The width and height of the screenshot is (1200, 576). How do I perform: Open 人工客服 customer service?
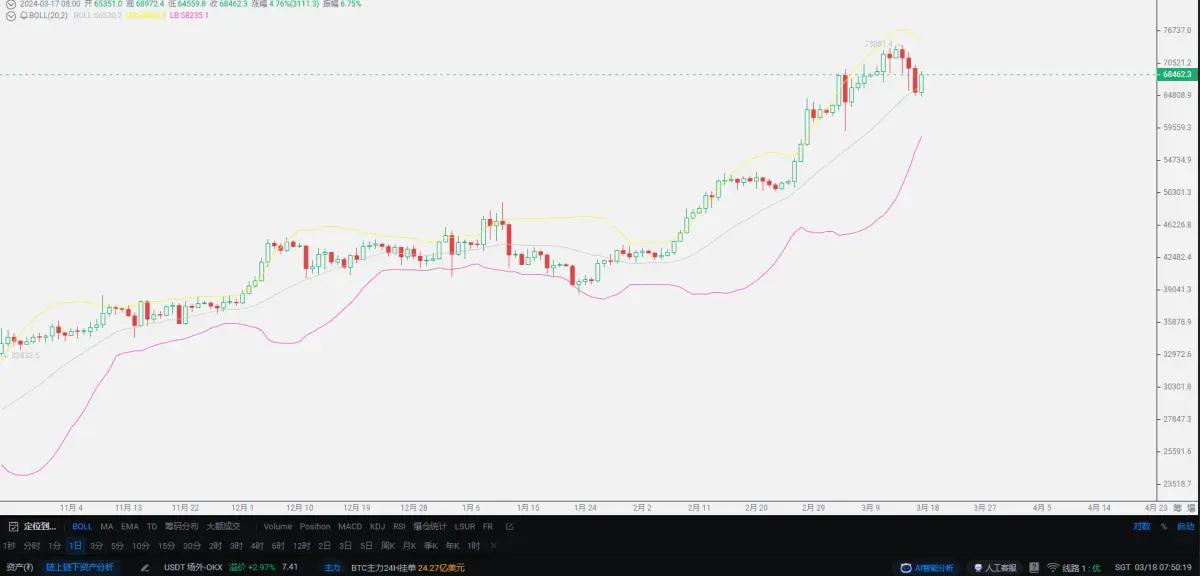(x=994, y=568)
